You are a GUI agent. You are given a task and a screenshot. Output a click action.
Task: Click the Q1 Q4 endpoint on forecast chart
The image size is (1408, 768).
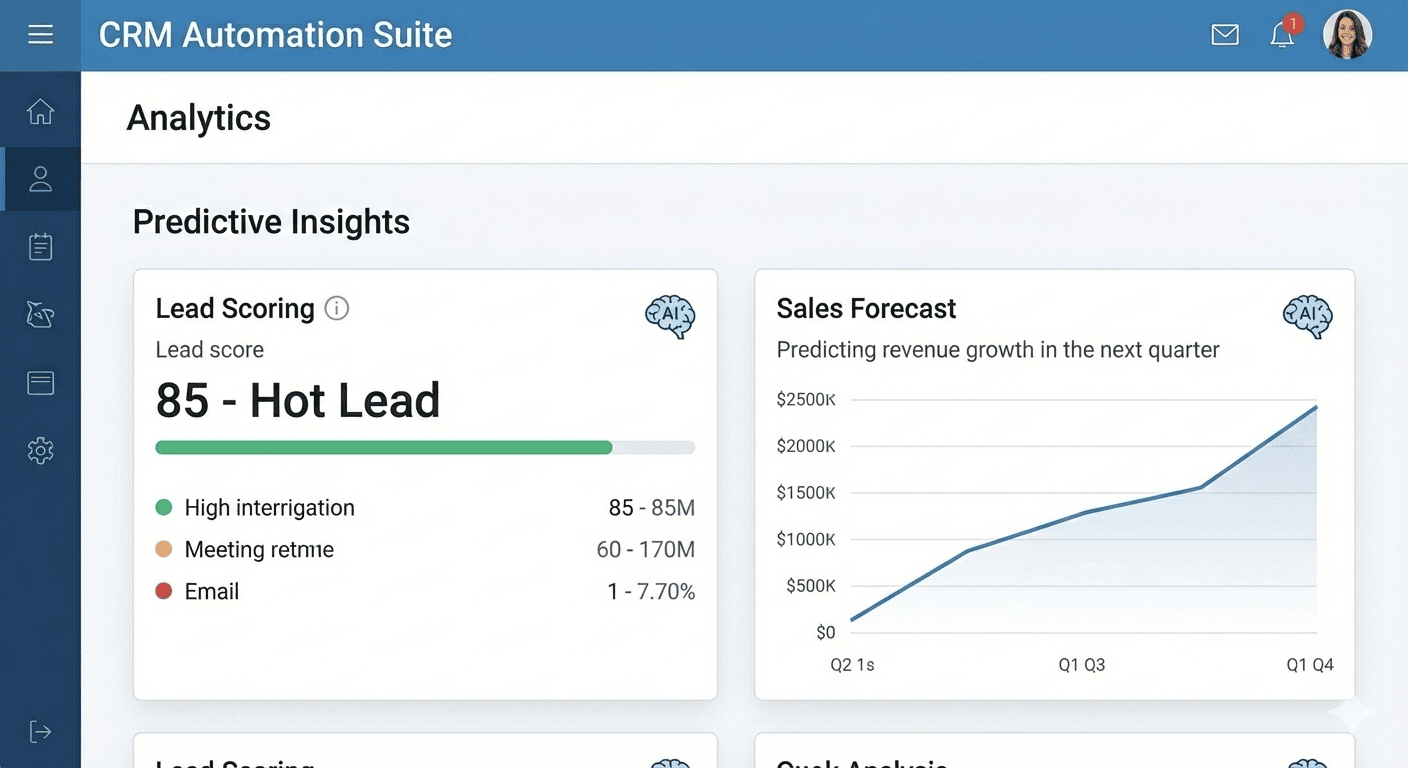(1316, 408)
